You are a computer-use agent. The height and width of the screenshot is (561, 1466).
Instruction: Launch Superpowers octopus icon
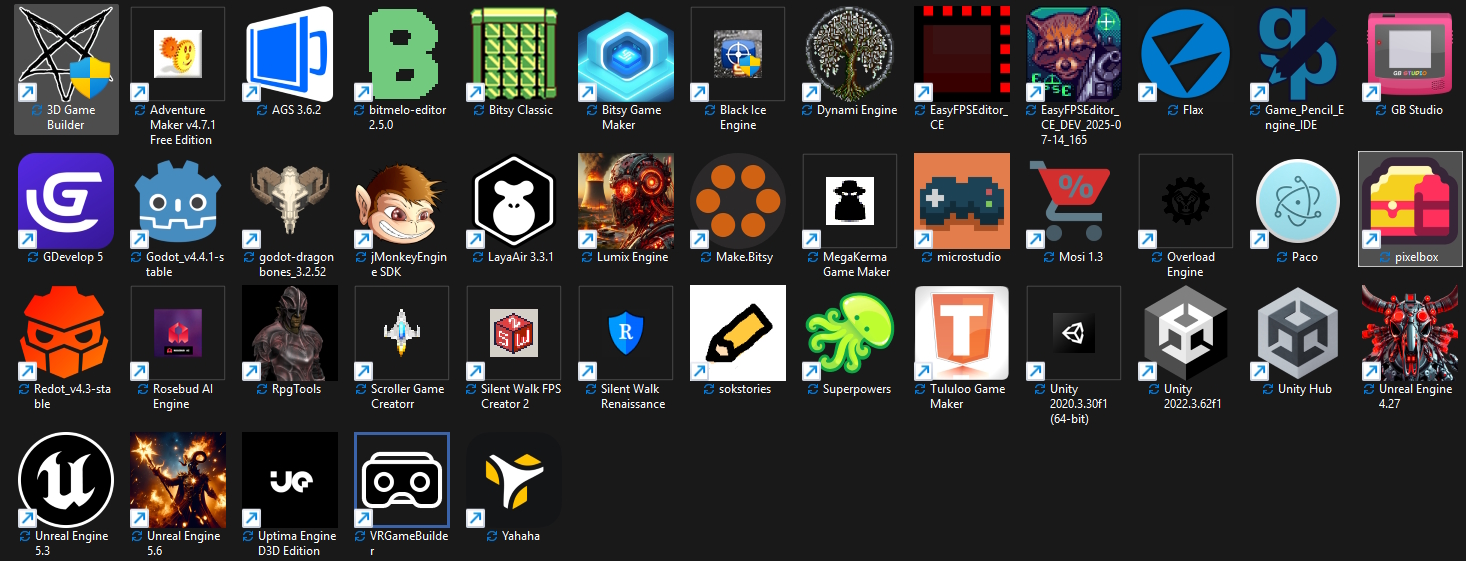(850, 333)
